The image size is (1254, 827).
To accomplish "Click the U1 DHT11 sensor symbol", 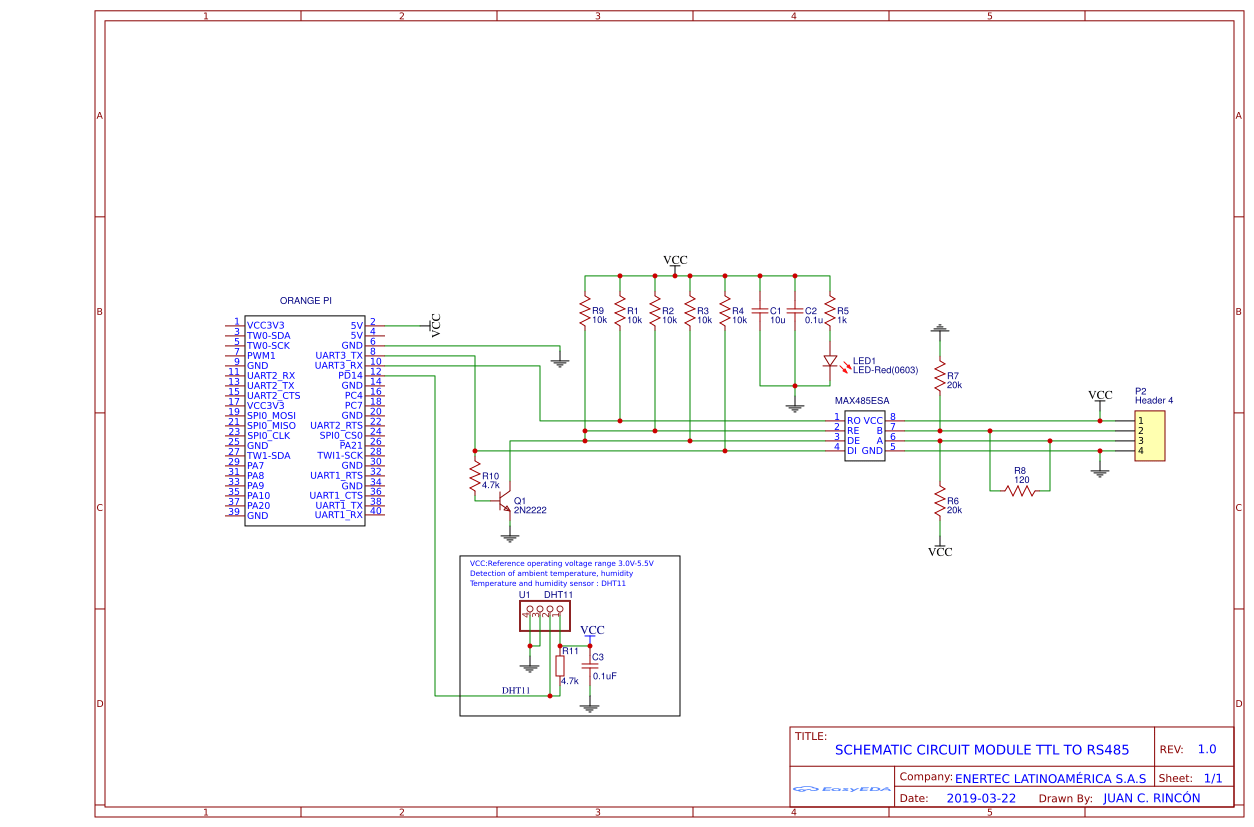I will pos(545,617).
